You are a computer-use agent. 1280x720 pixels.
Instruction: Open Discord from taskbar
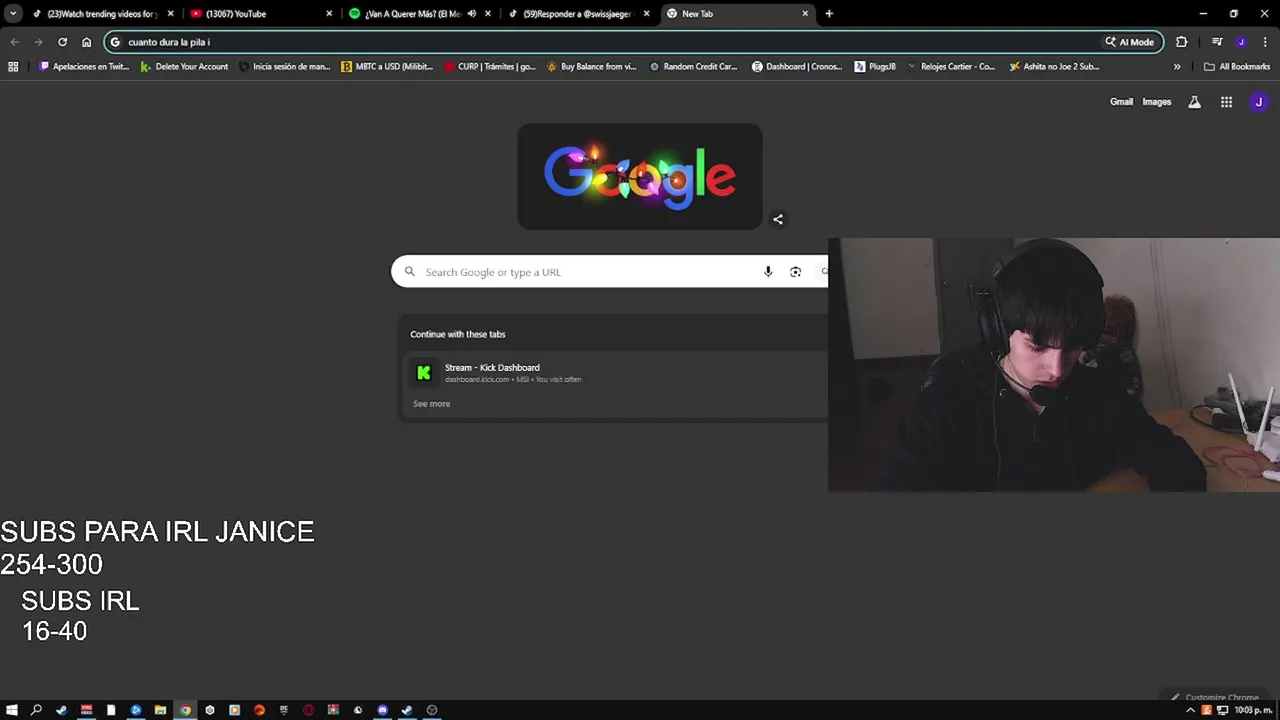(x=382, y=710)
